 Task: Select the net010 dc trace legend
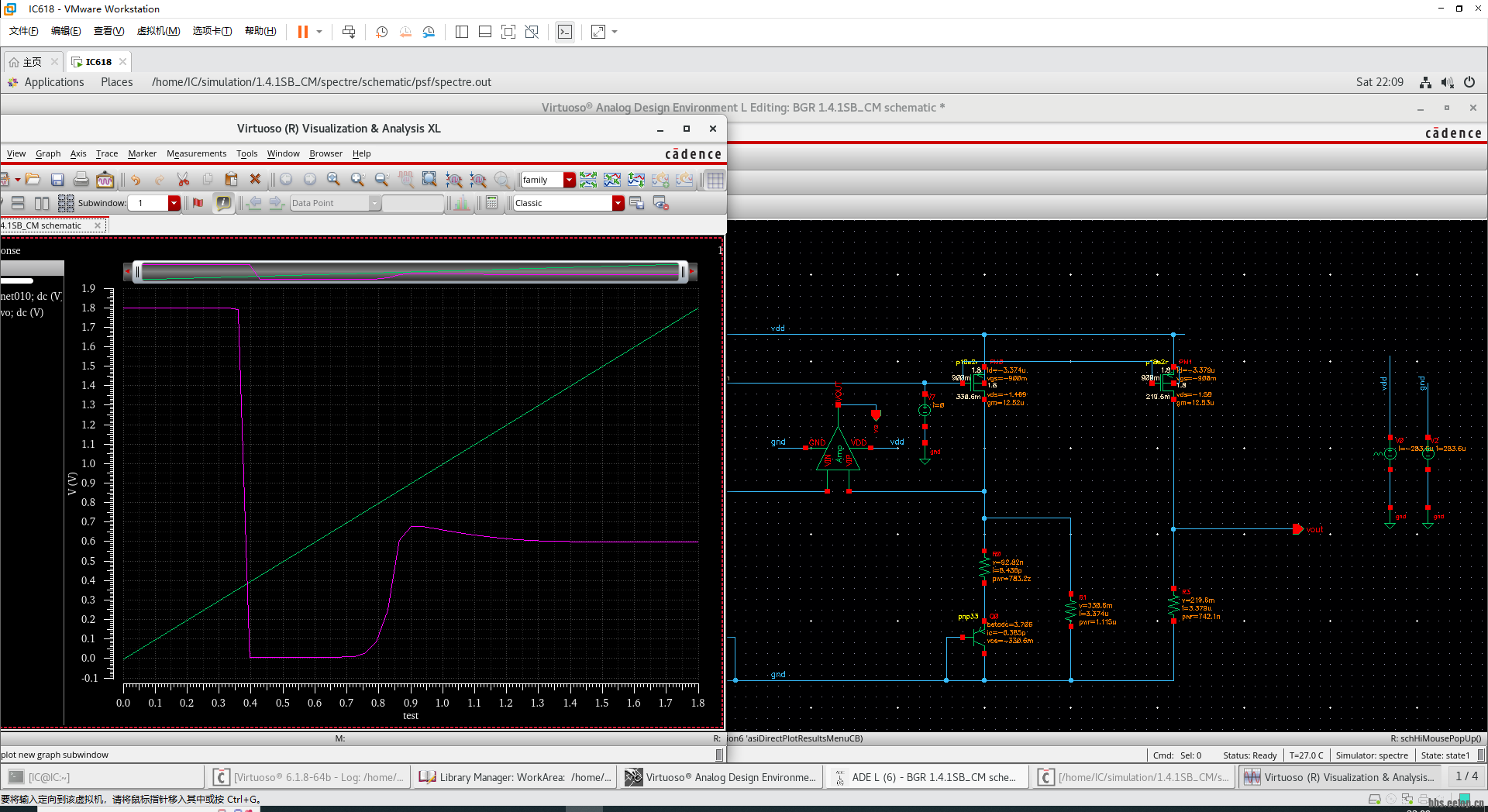click(x=31, y=296)
